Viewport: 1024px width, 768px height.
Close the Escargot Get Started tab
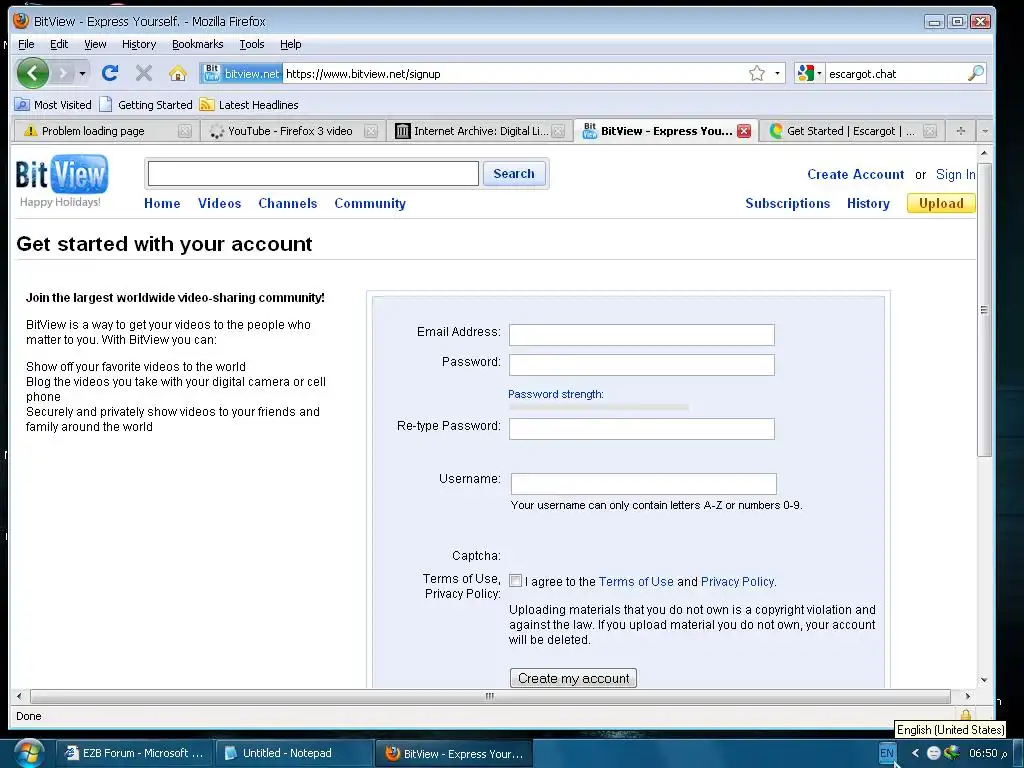tap(930, 131)
